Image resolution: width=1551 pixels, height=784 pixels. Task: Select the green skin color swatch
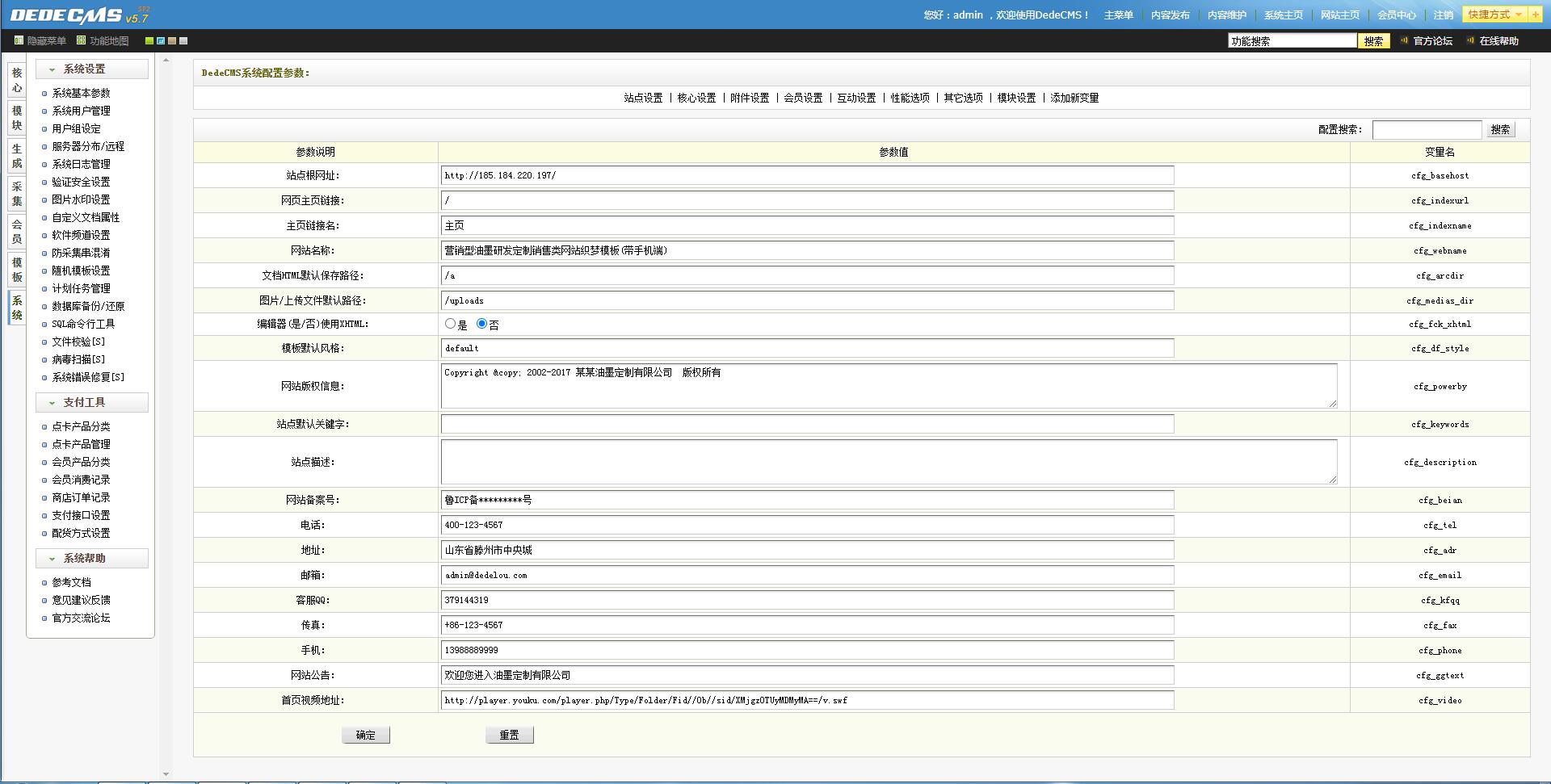coord(149,40)
